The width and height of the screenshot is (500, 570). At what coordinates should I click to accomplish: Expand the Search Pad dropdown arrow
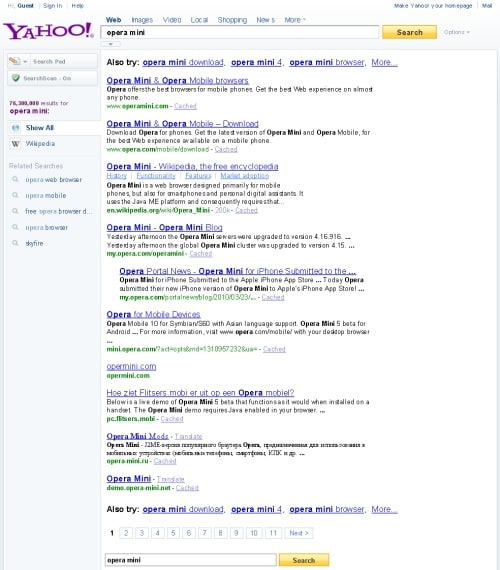(25, 61)
